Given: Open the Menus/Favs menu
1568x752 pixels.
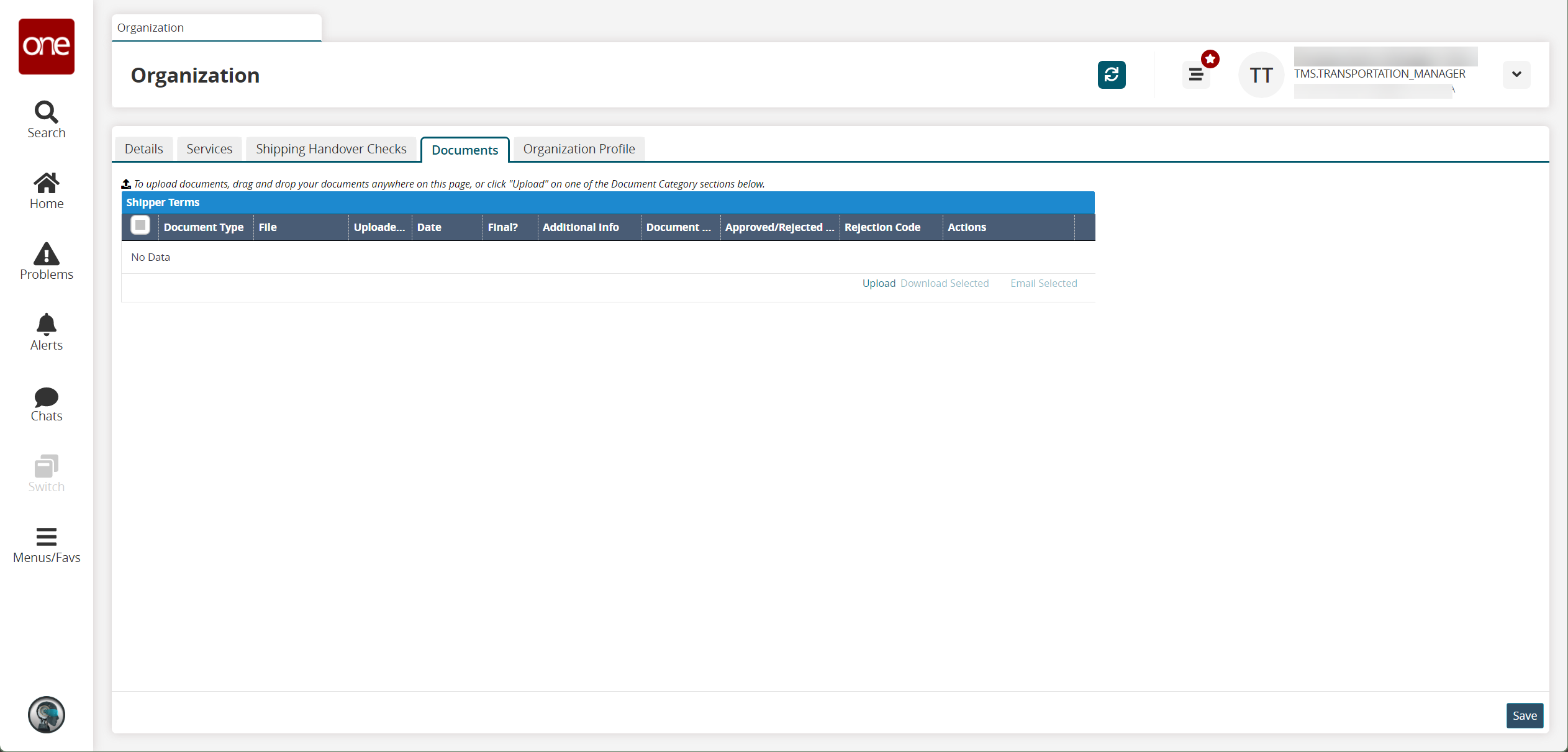Looking at the screenshot, I should (x=47, y=546).
